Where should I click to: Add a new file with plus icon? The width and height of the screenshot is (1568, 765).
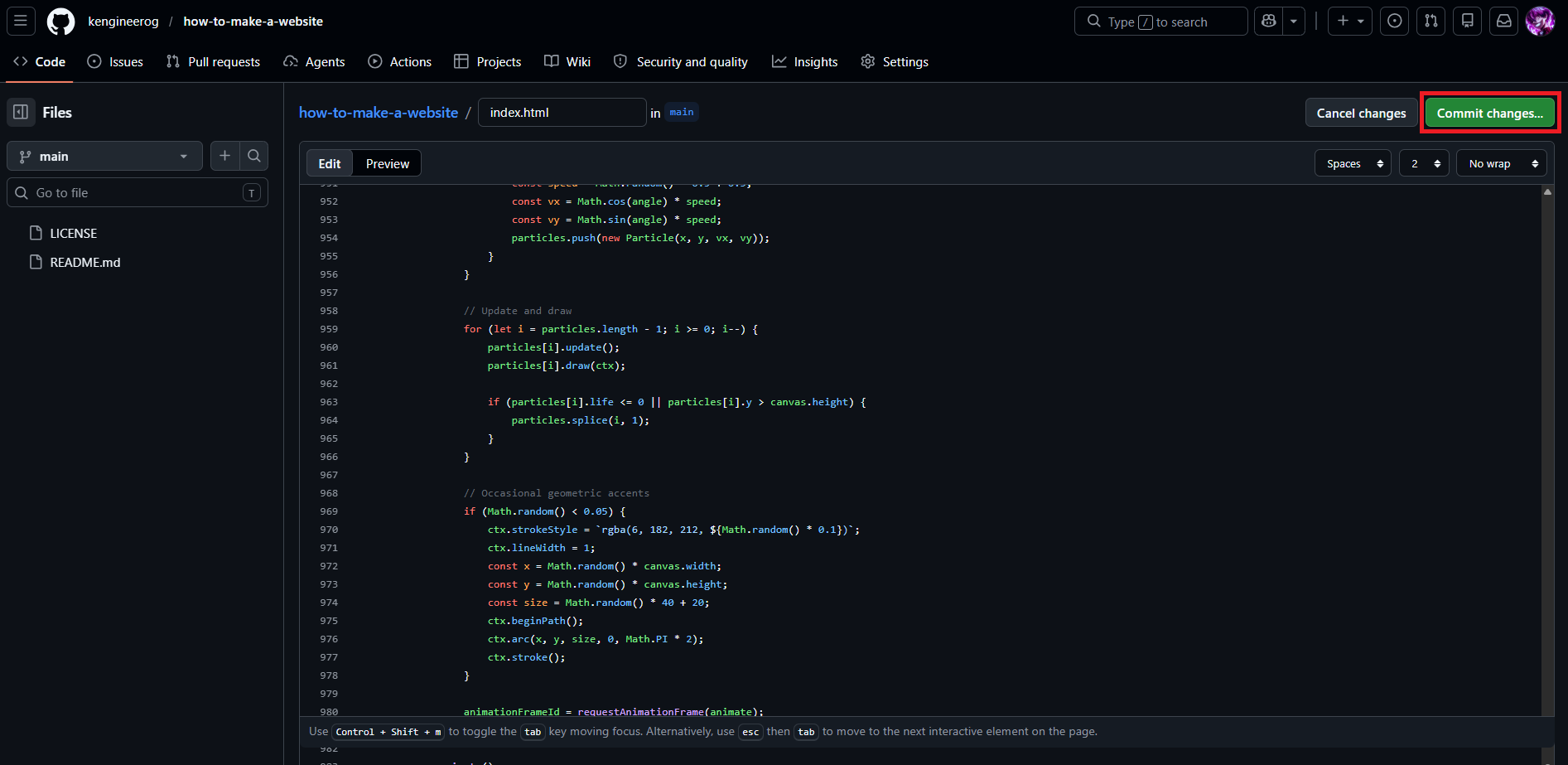[224, 156]
